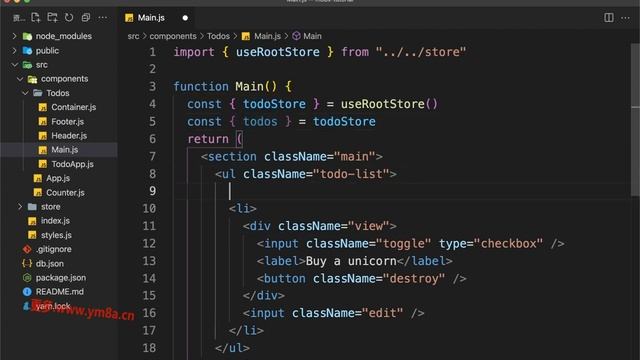Click 'Buy a unicorn' label text

tap(351, 261)
